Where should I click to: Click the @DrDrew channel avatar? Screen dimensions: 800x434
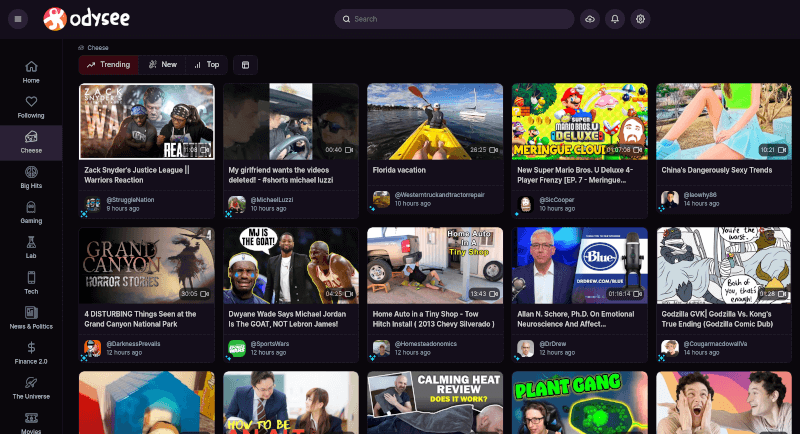(x=526, y=348)
